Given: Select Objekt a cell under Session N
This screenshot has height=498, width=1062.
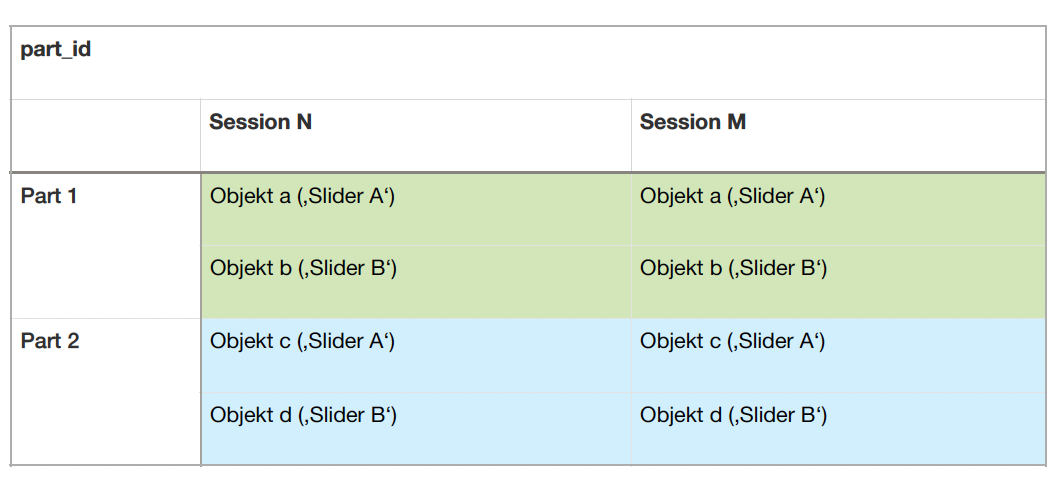Looking at the screenshot, I should click(x=416, y=209).
